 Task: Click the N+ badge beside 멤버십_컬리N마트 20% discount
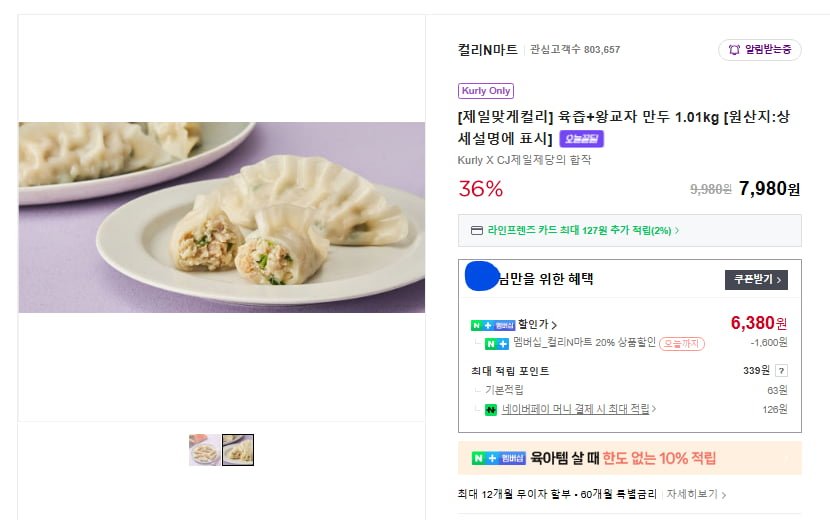coord(497,344)
